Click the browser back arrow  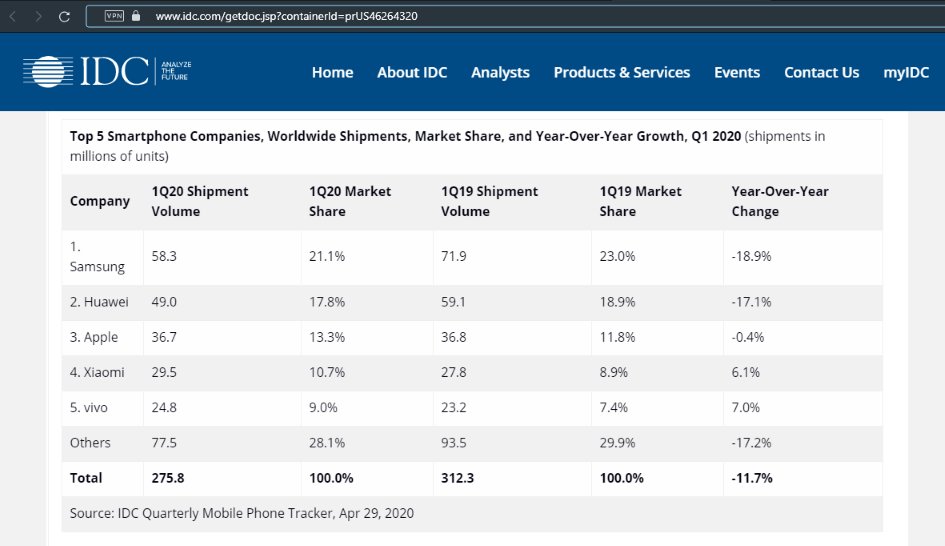tap(13, 16)
